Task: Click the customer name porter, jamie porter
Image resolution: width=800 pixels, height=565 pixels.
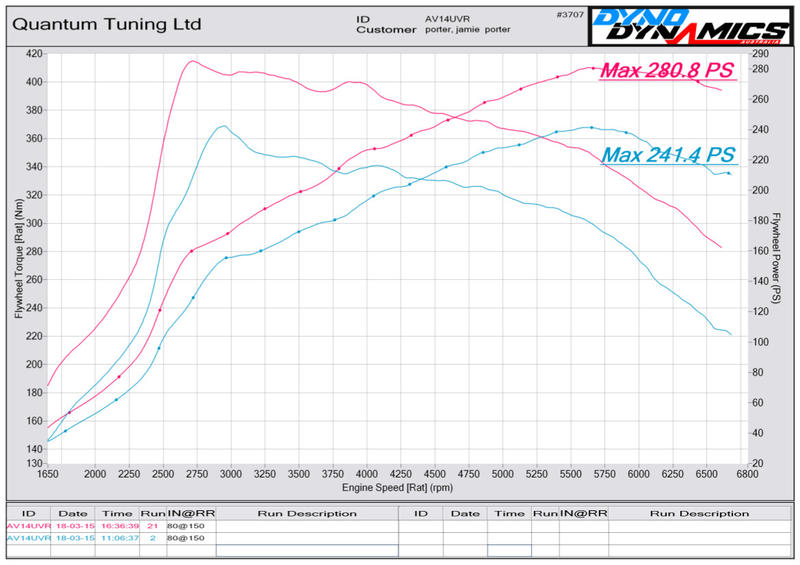Action: [x=469, y=30]
